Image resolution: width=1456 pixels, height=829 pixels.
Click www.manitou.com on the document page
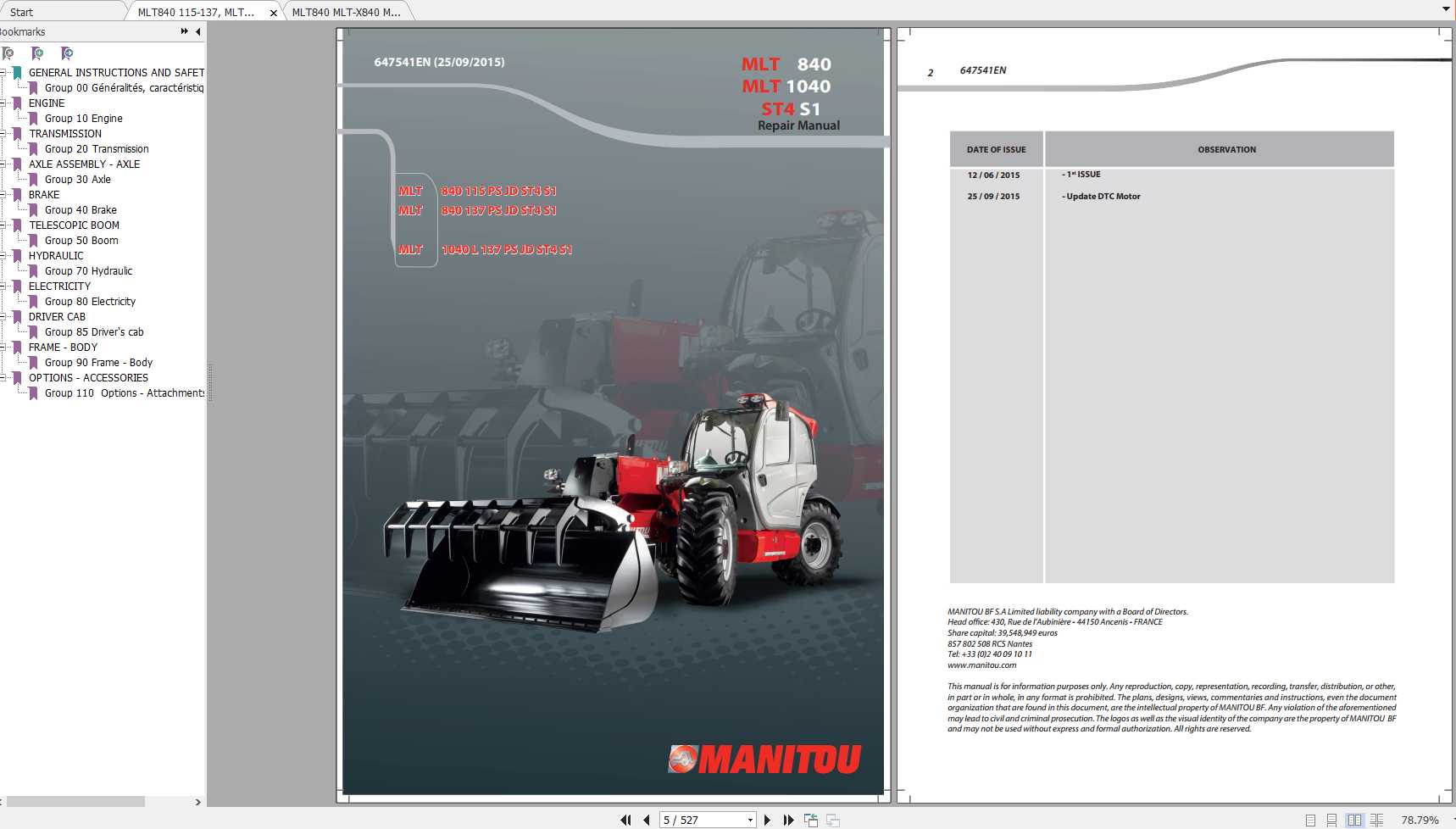pos(981,665)
